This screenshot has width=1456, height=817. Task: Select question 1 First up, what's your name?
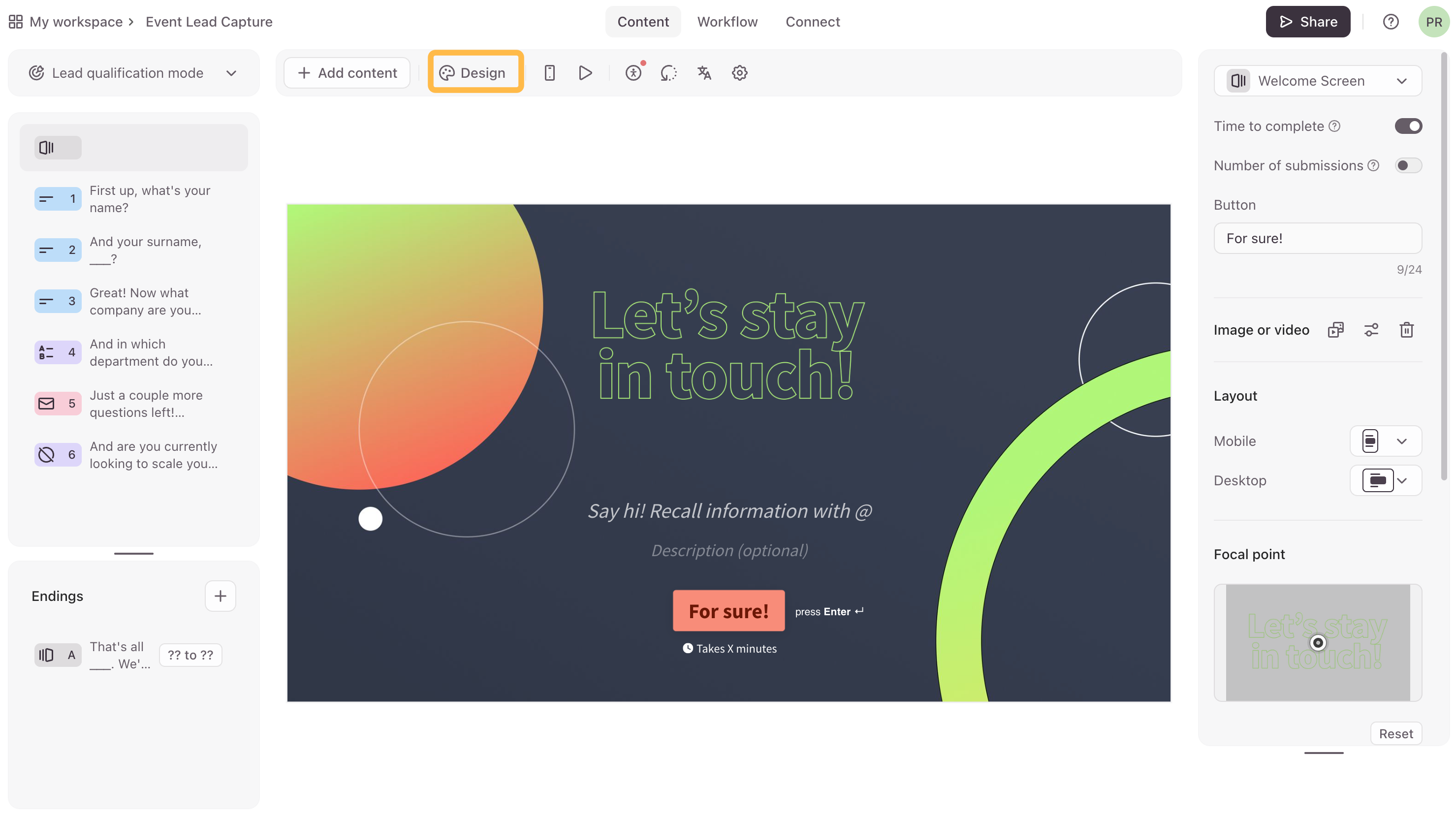134,199
